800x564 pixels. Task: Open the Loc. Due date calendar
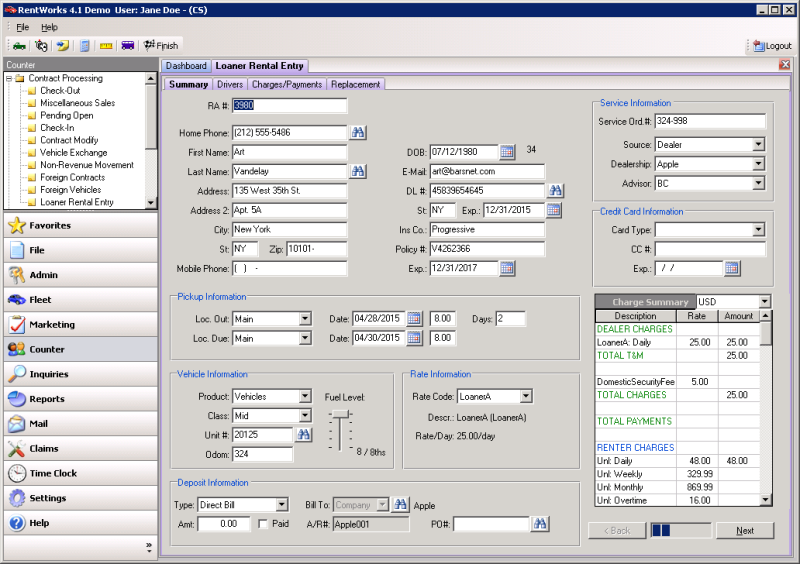coord(414,338)
